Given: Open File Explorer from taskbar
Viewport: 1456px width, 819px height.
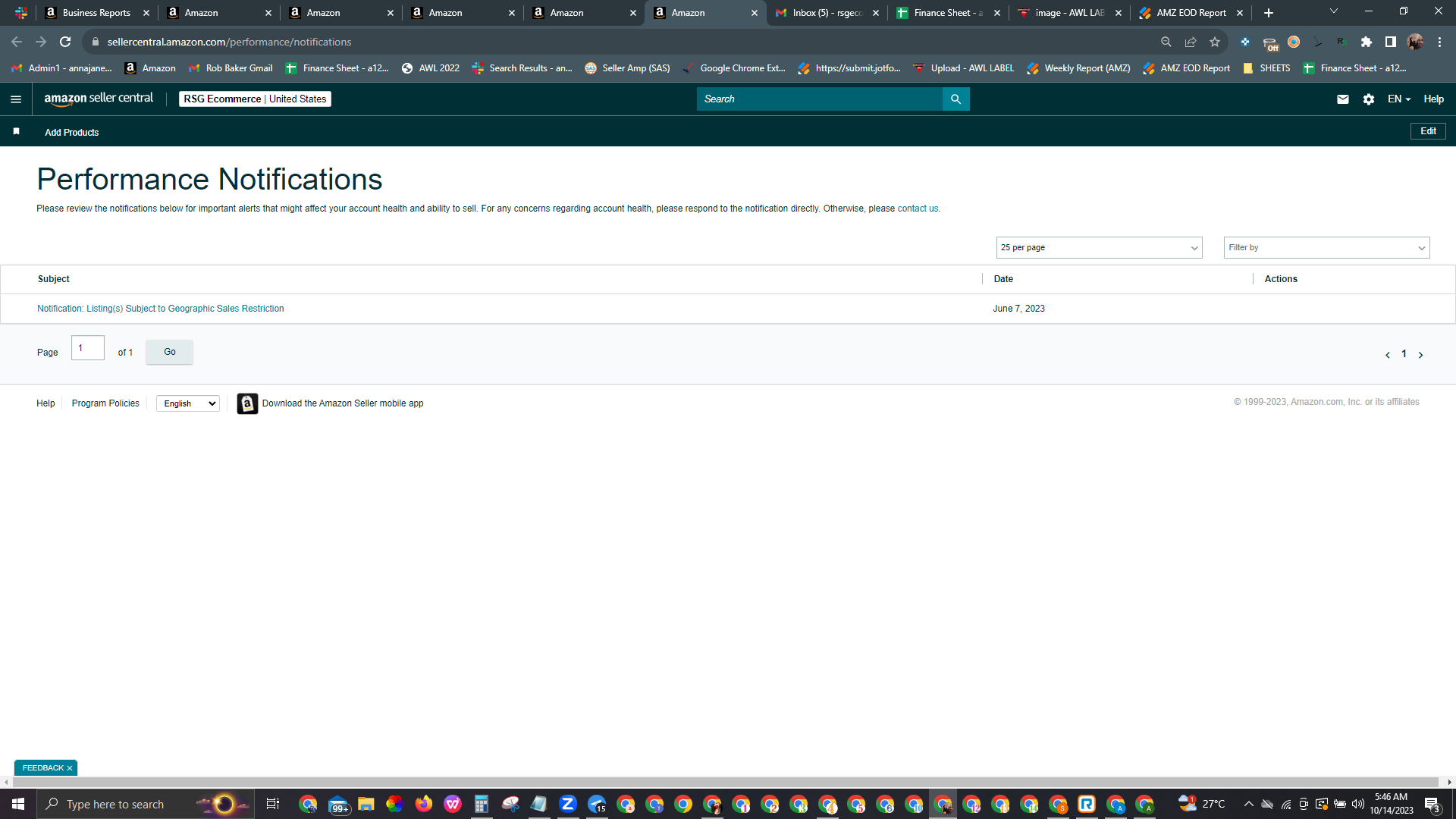Looking at the screenshot, I should (366, 804).
